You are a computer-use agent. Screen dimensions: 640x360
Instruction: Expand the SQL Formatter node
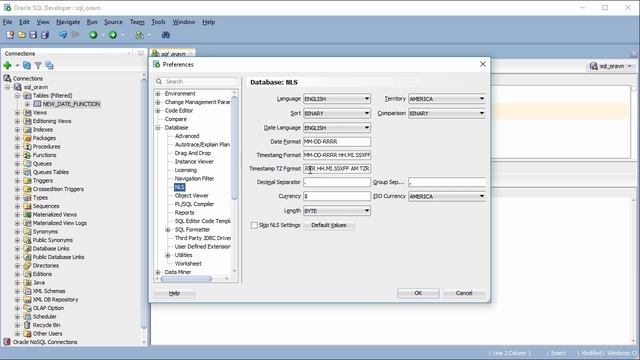[x=168, y=230]
